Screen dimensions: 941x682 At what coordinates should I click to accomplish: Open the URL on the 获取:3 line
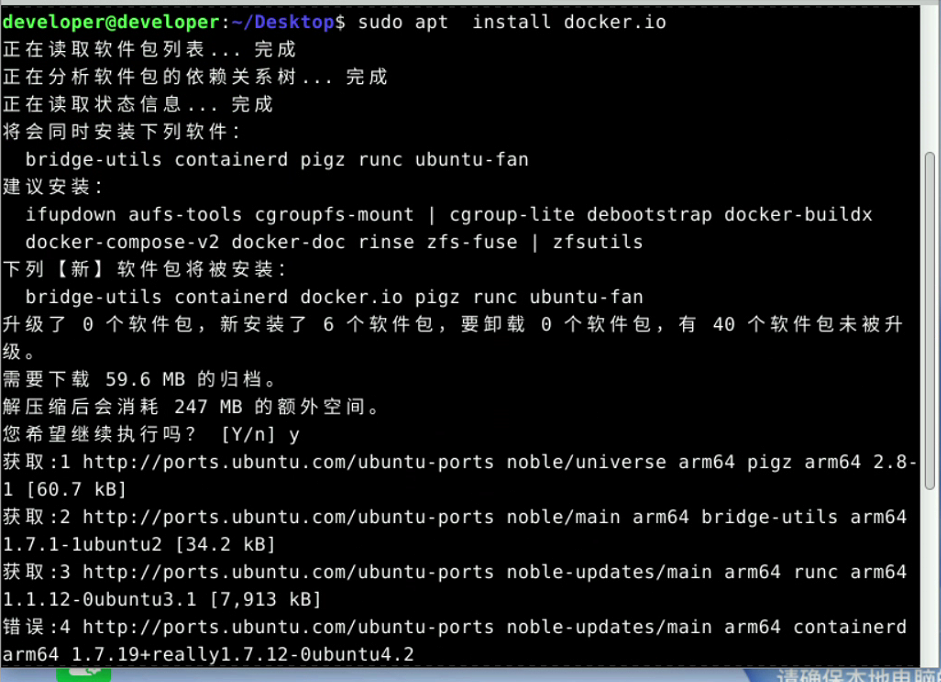pyautogui.click(x=288, y=572)
